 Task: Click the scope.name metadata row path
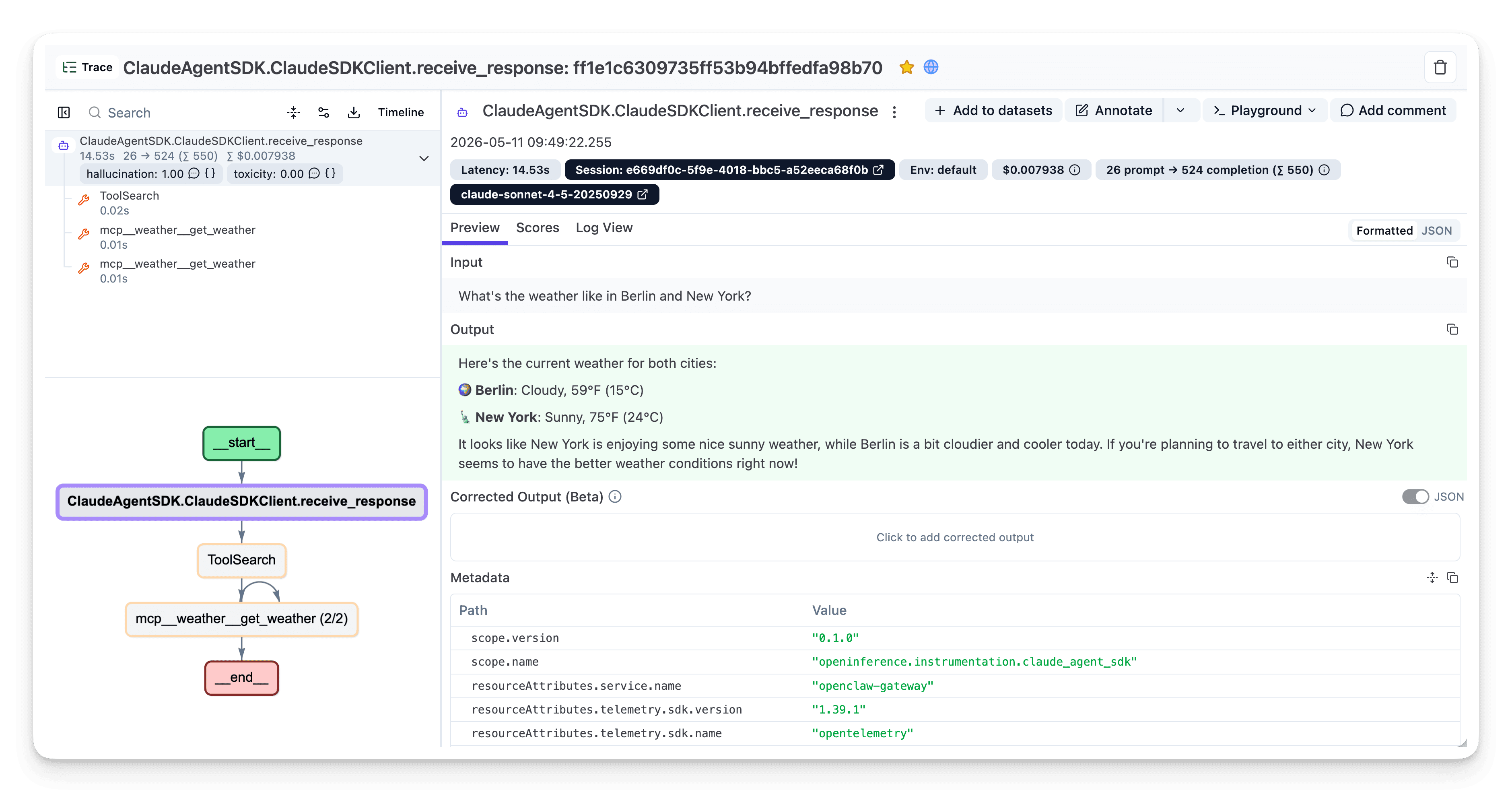click(x=505, y=662)
